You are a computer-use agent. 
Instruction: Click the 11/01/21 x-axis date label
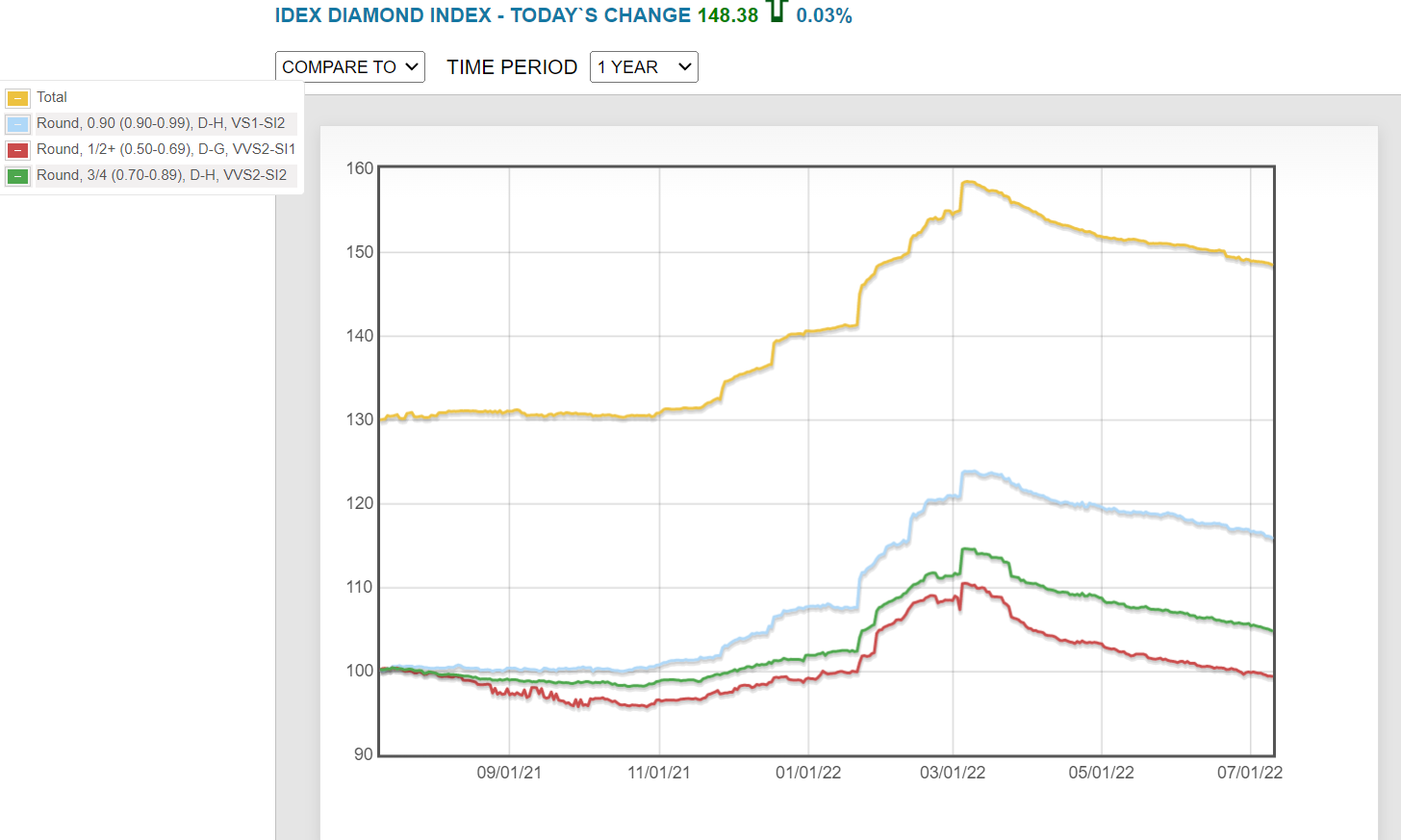(659, 773)
